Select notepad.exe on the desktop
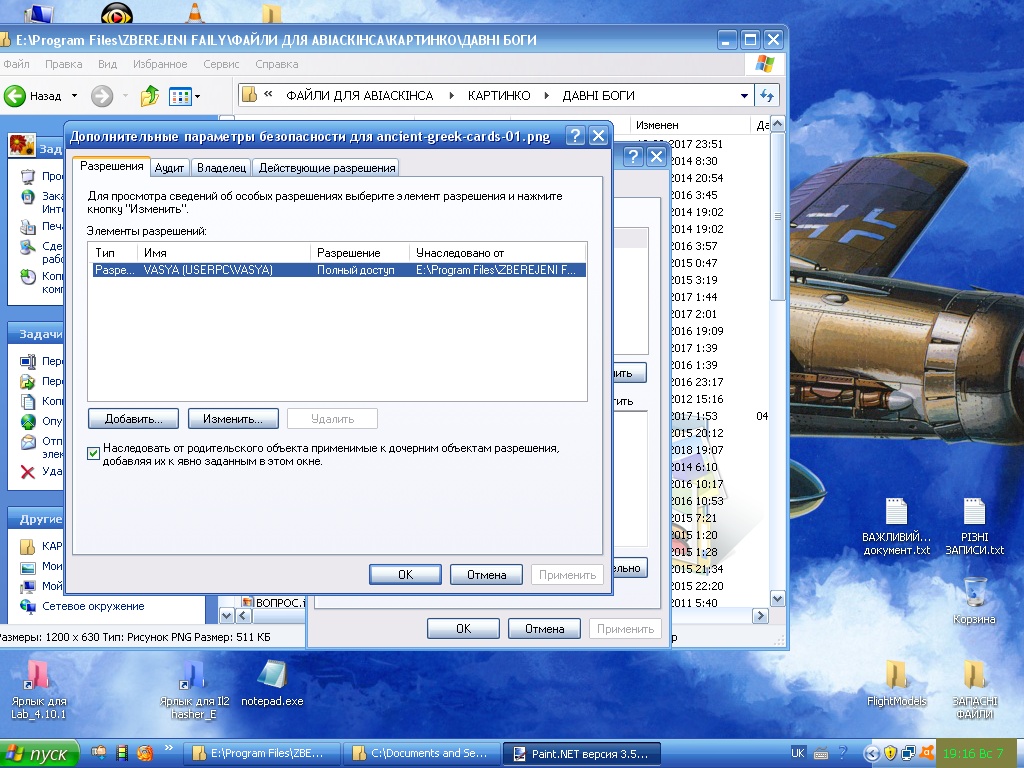 pos(272,683)
